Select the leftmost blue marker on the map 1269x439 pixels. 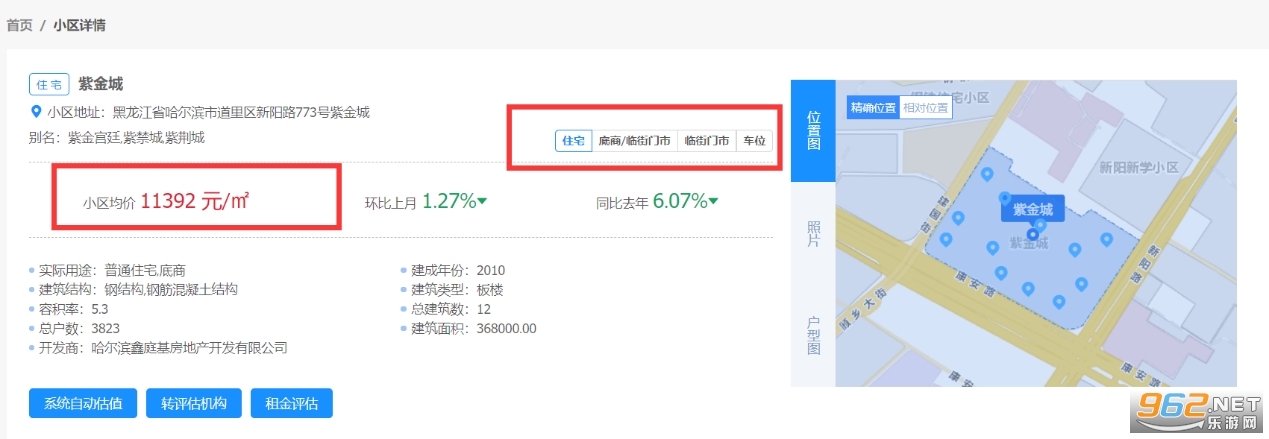point(946,239)
